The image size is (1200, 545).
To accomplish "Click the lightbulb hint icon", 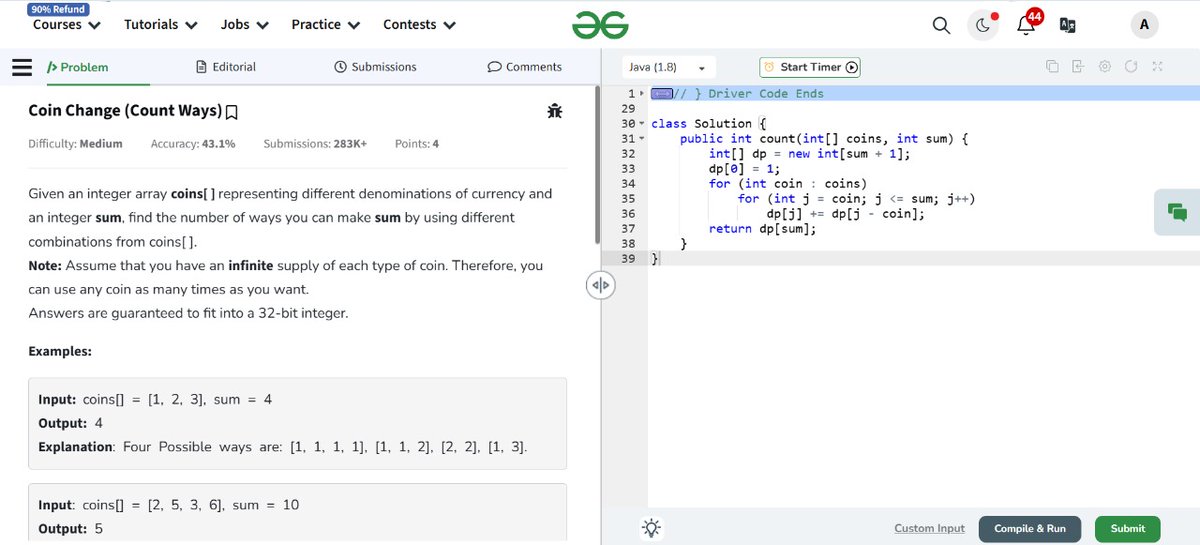I will coord(651,528).
